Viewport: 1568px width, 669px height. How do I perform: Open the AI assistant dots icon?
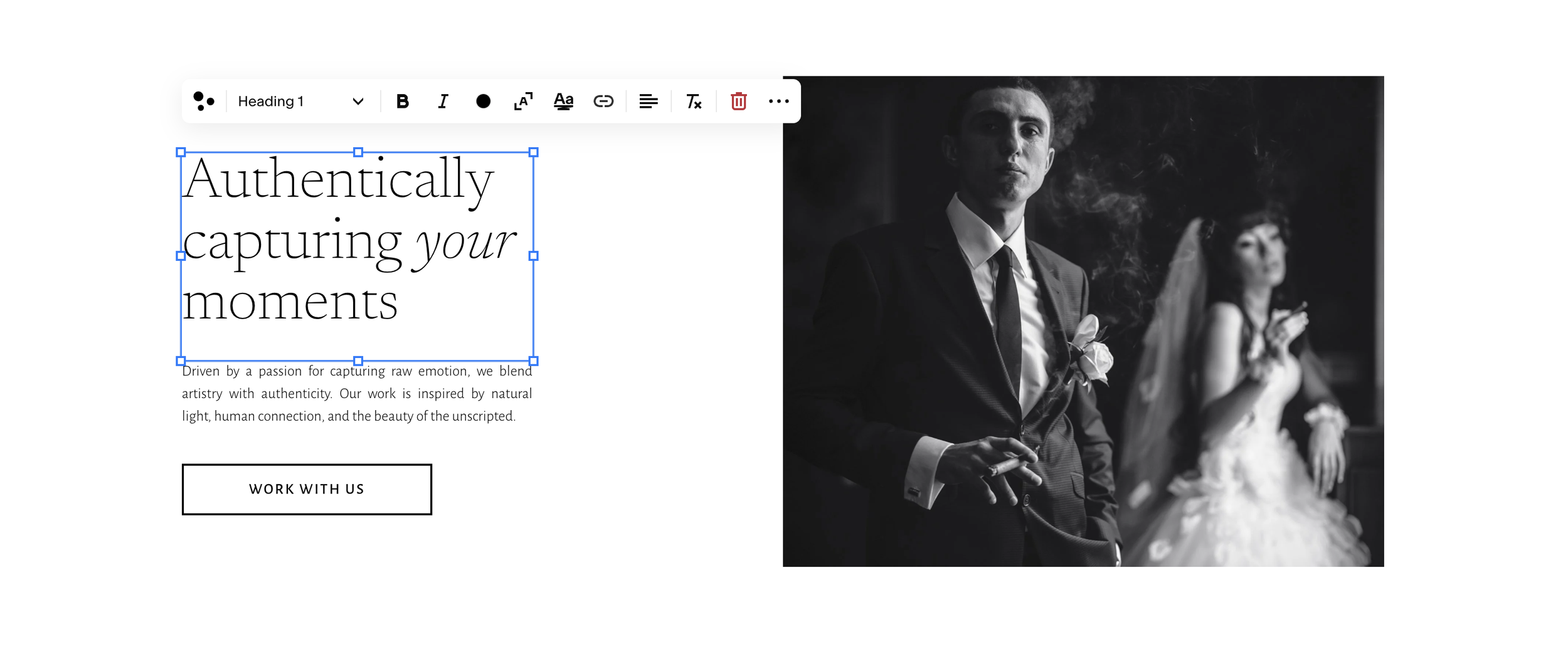pos(204,101)
